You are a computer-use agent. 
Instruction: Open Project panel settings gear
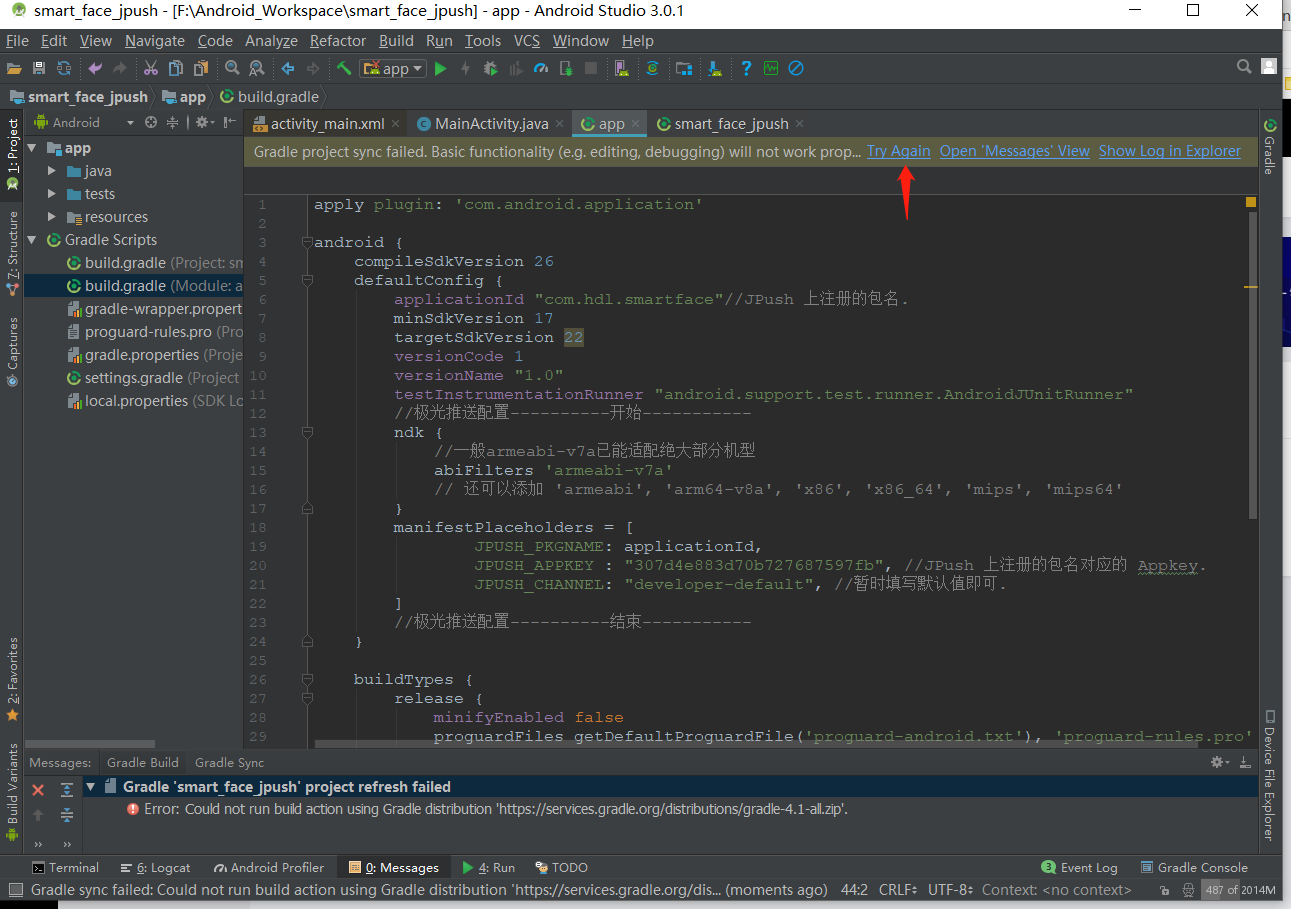pyautogui.click(x=203, y=122)
